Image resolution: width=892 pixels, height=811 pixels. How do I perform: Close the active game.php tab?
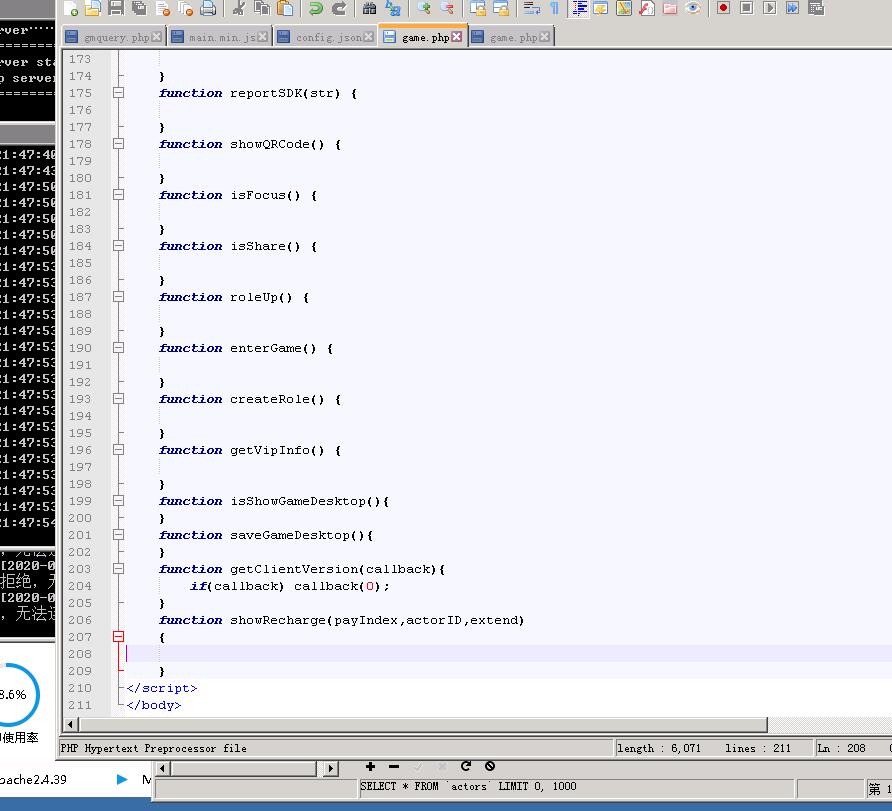click(x=456, y=37)
